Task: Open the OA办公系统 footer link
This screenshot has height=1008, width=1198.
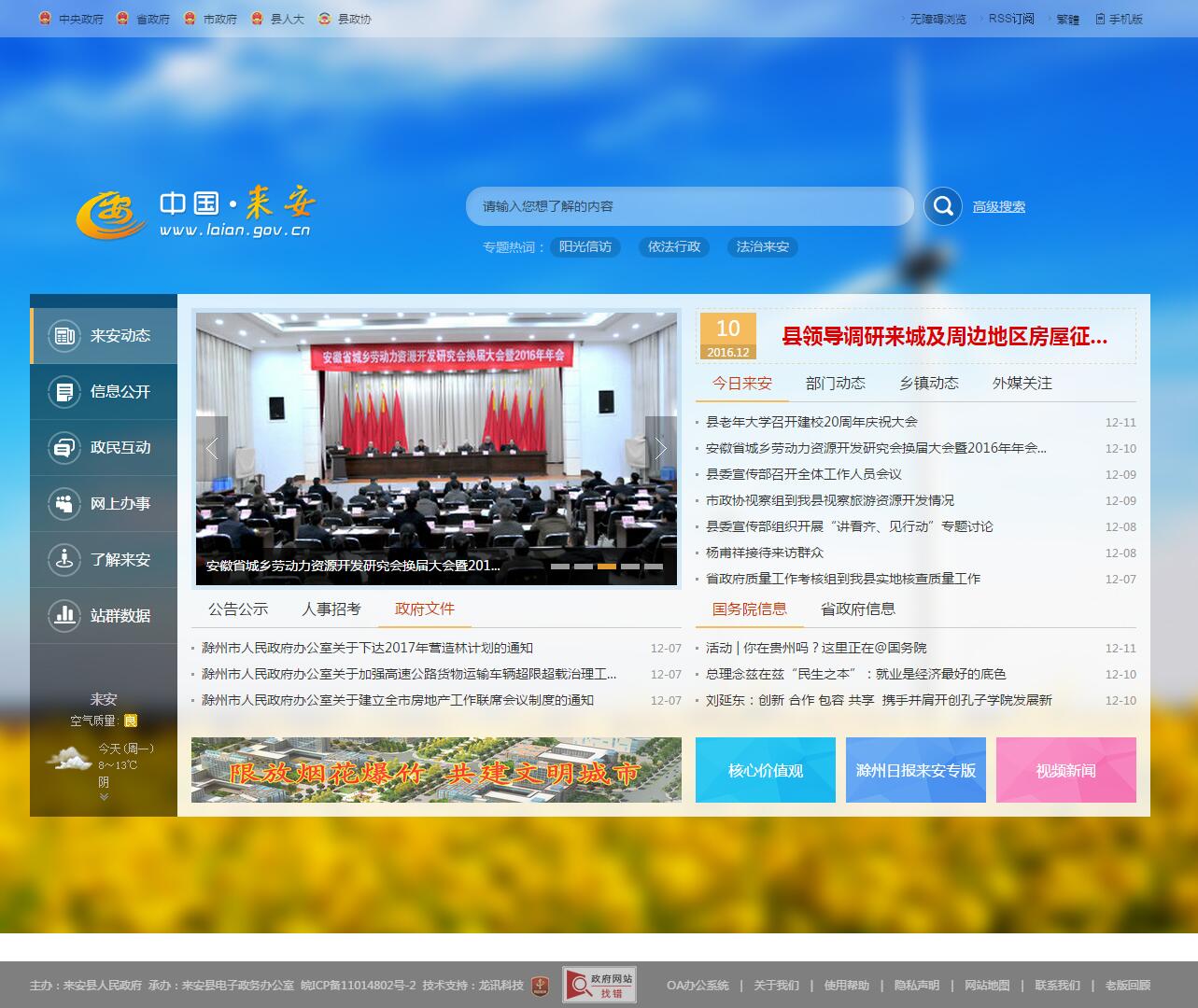Action: (698, 986)
